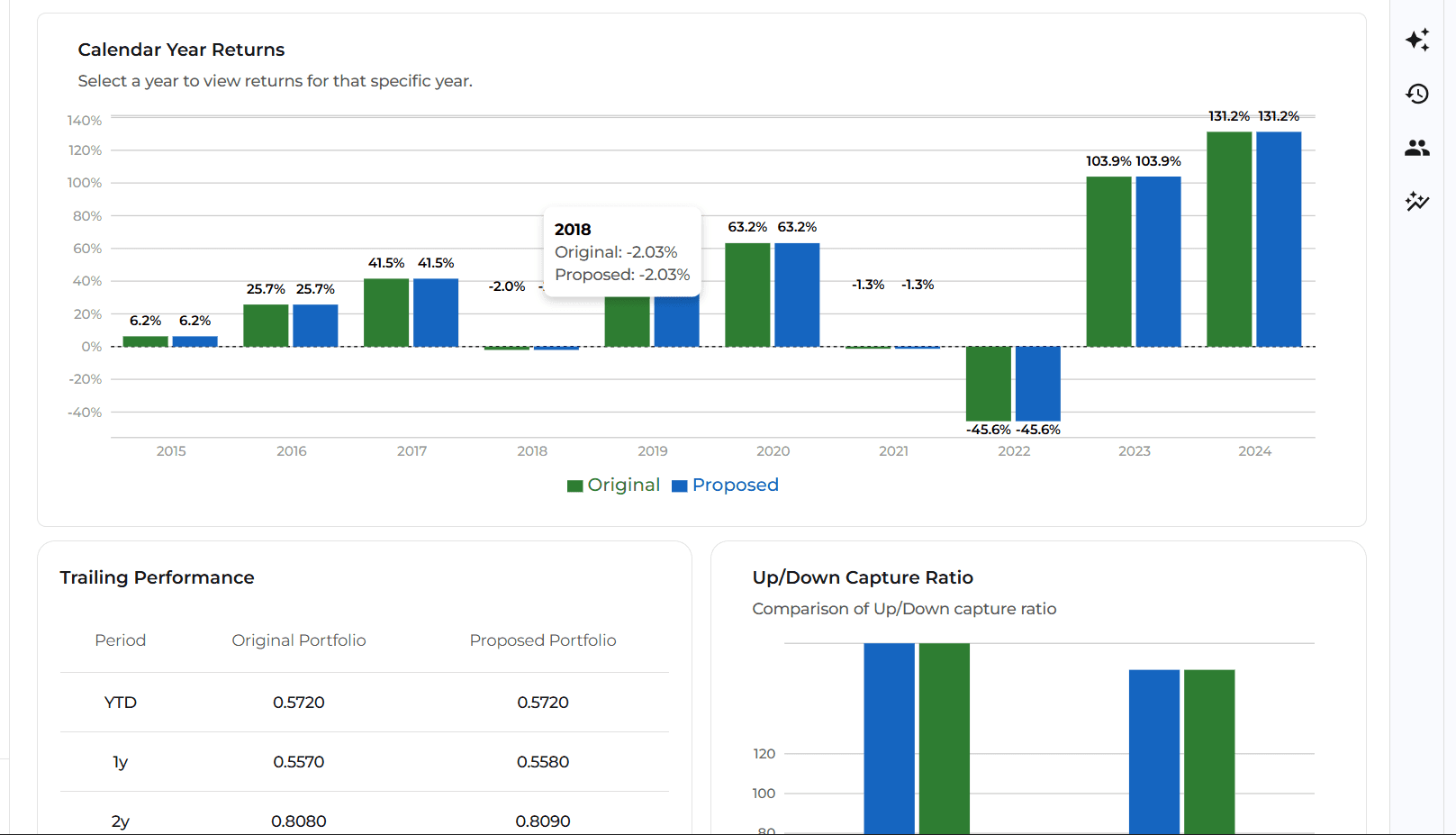Hide Proposed bars by clicking legend label
The width and height of the screenshot is (1456, 835).
point(735,485)
